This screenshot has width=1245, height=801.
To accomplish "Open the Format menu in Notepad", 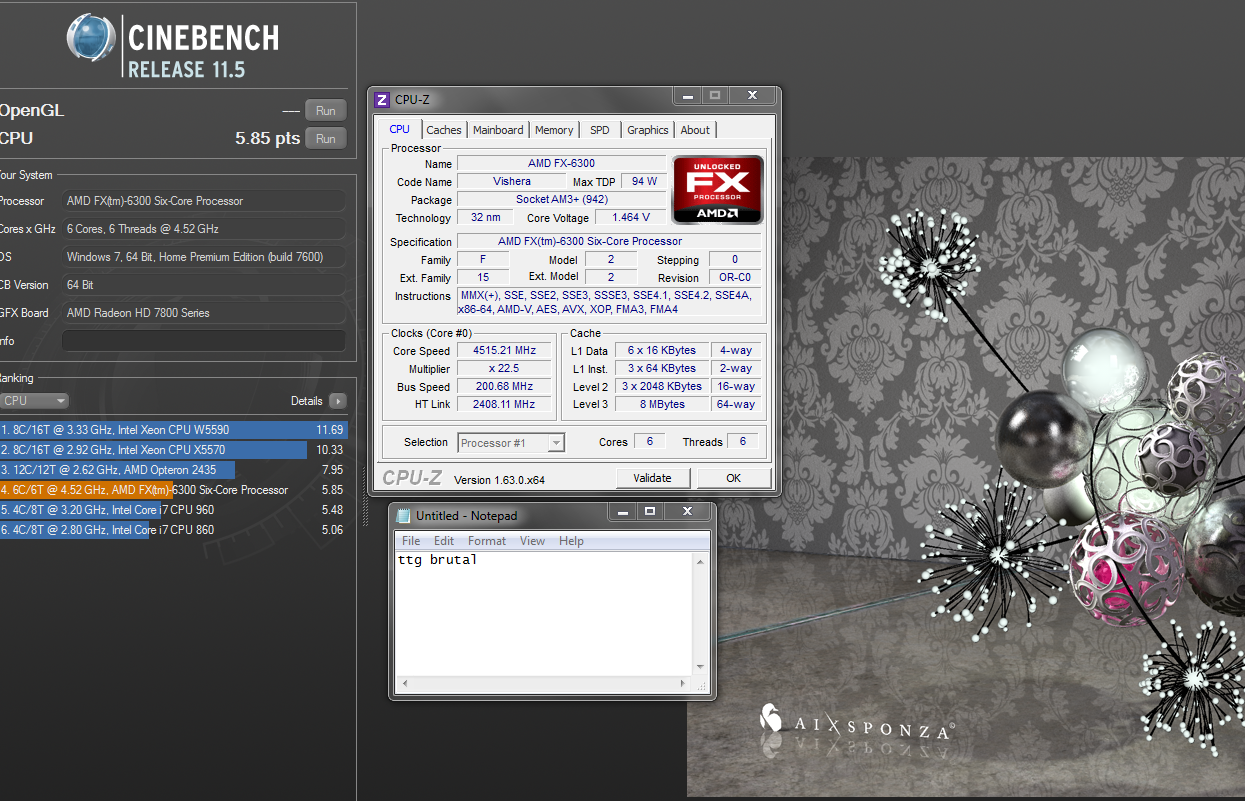I will tap(487, 541).
